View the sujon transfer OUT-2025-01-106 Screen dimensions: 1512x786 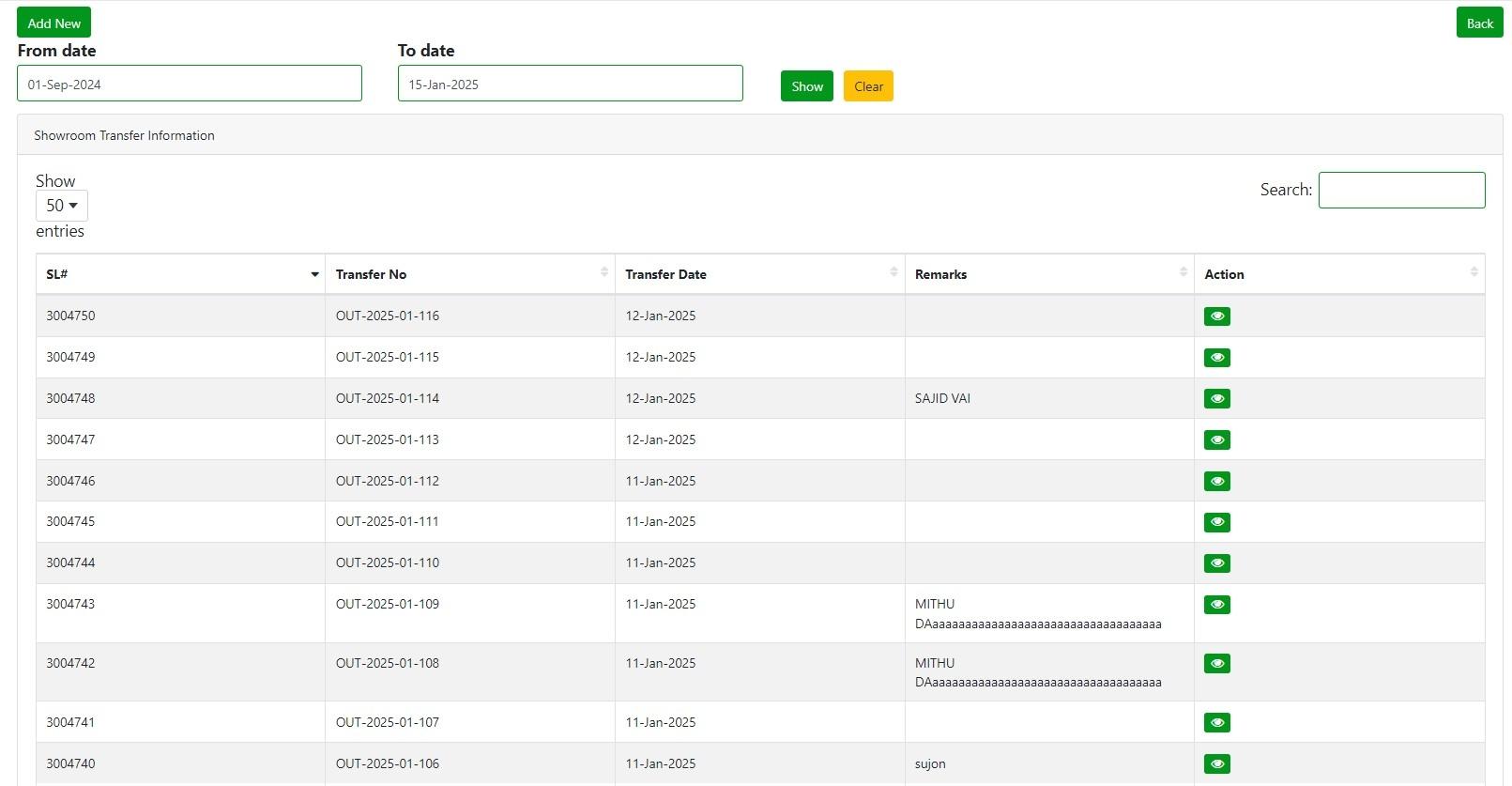pyautogui.click(x=1216, y=764)
